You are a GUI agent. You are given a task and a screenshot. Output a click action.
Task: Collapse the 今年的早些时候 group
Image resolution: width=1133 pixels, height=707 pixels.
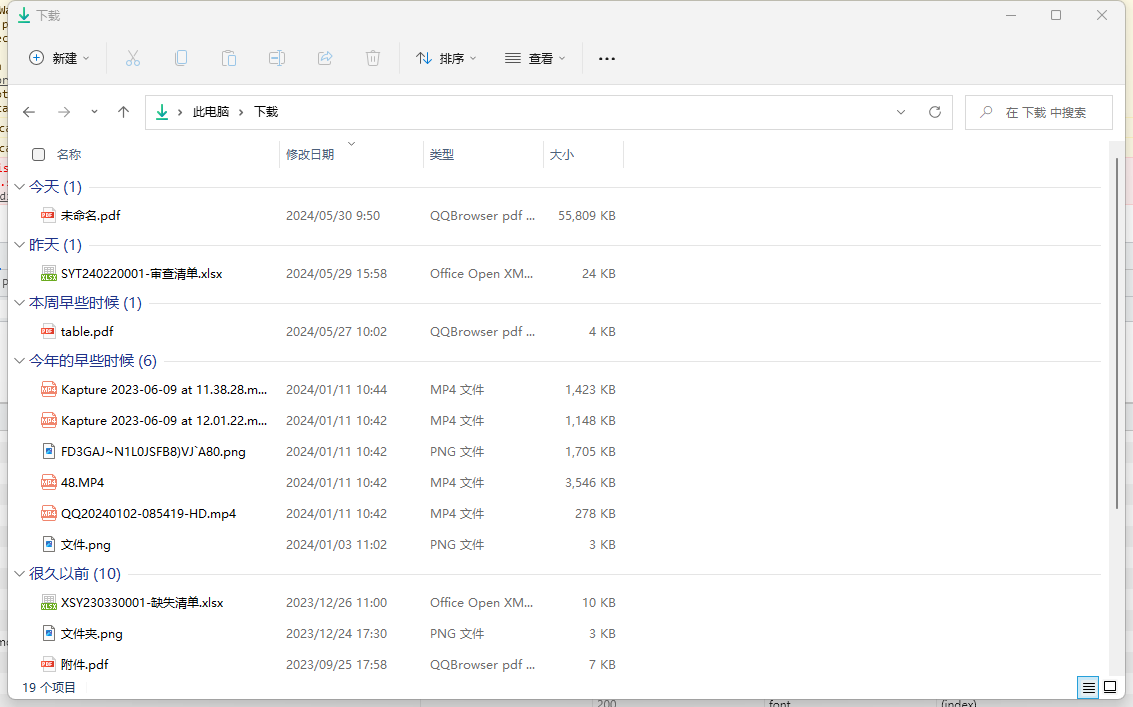[x=20, y=361]
